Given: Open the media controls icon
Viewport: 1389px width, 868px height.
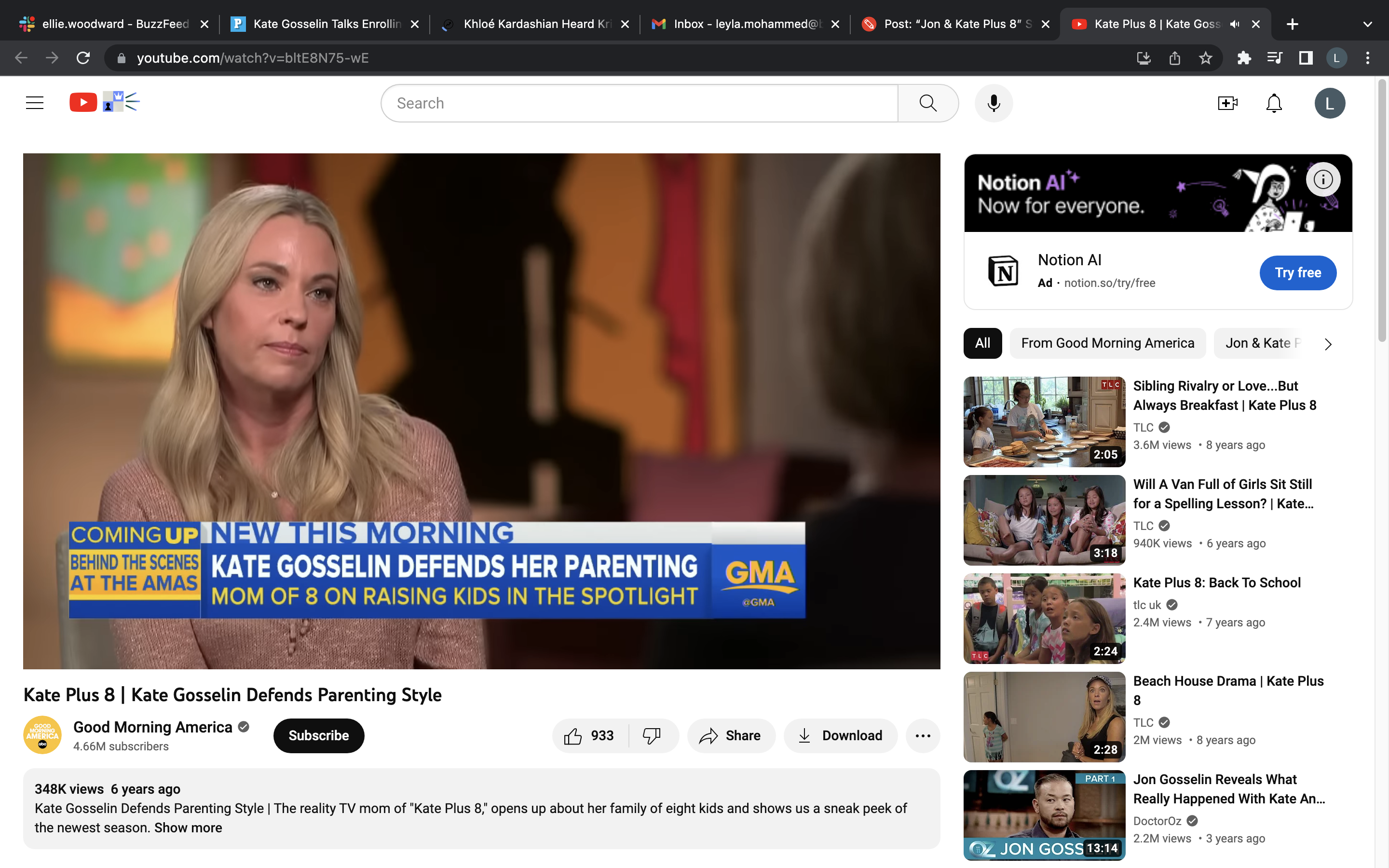Looking at the screenshot, I should [x=1275, y=58].
